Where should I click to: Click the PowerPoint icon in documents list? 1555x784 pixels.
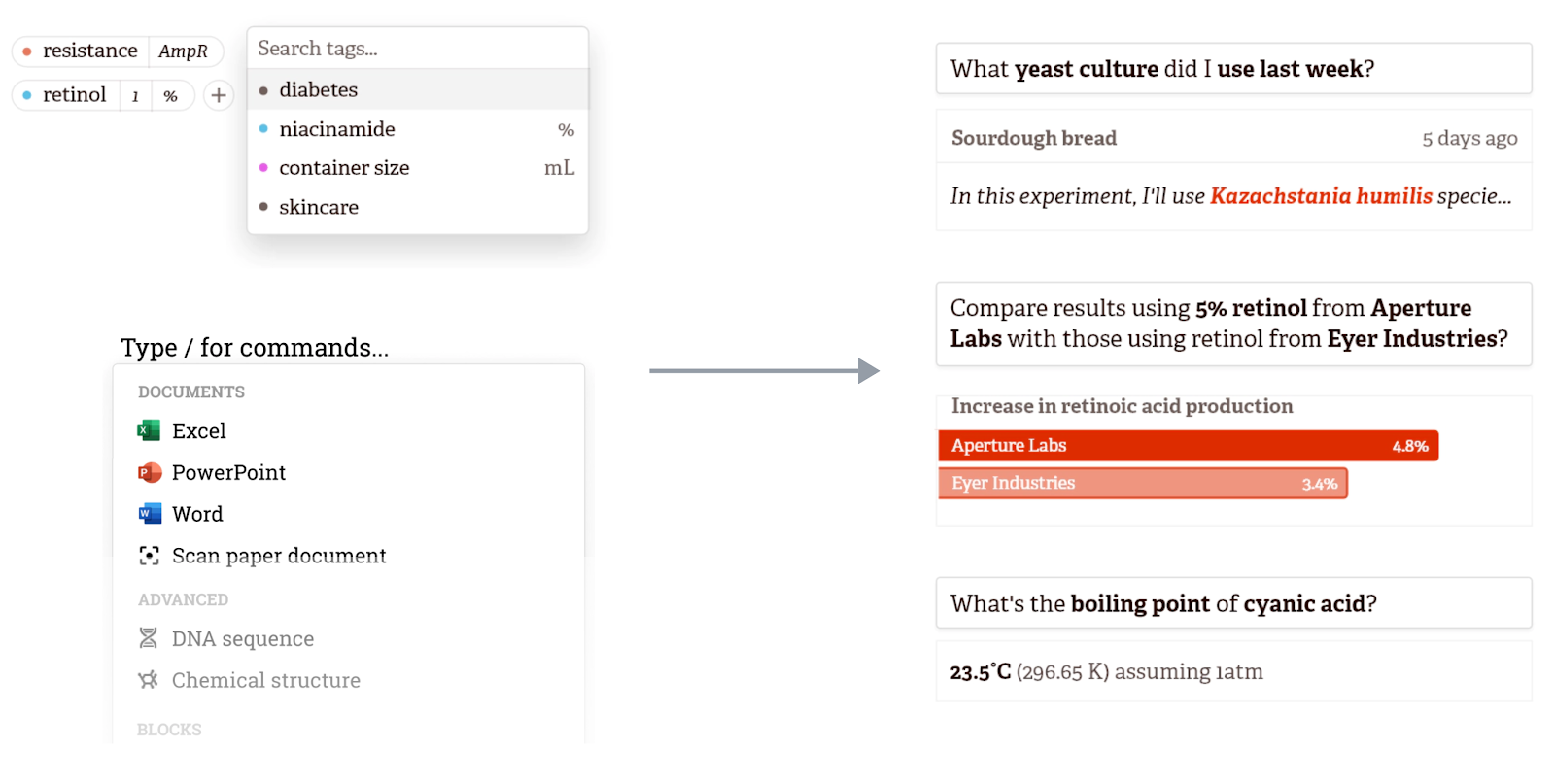coord(149,472)
